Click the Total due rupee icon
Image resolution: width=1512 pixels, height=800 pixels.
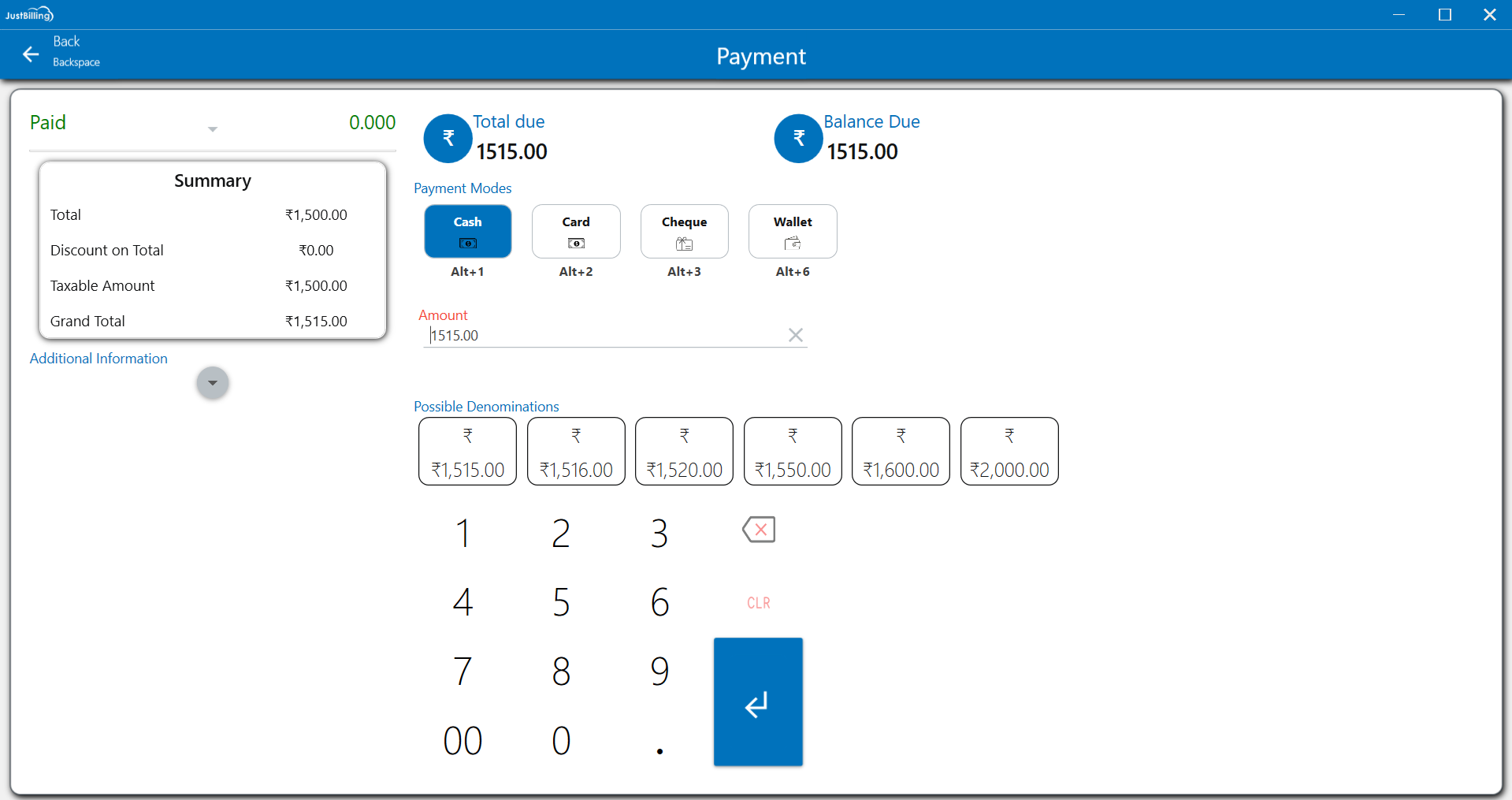pyautogui.click(x=448, y=139)
